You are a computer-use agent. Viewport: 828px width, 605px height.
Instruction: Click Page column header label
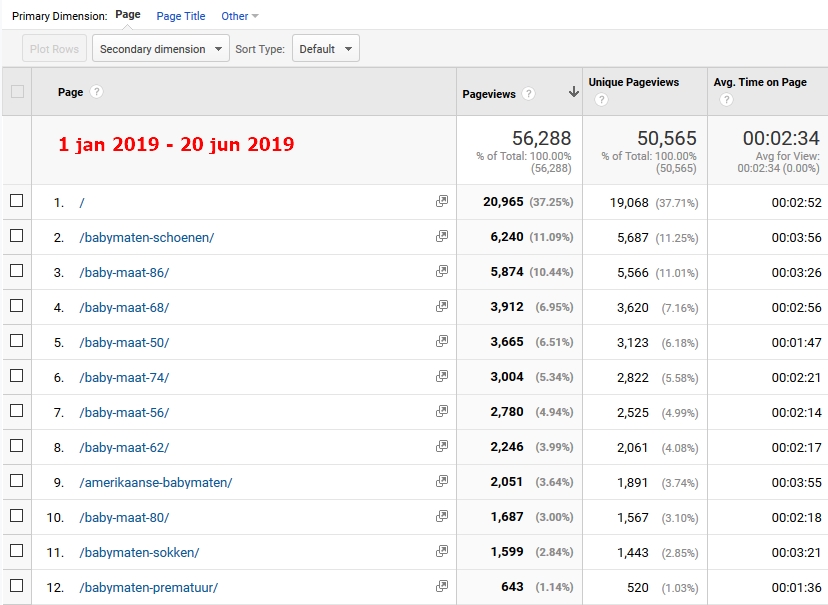tap(70, 92)
